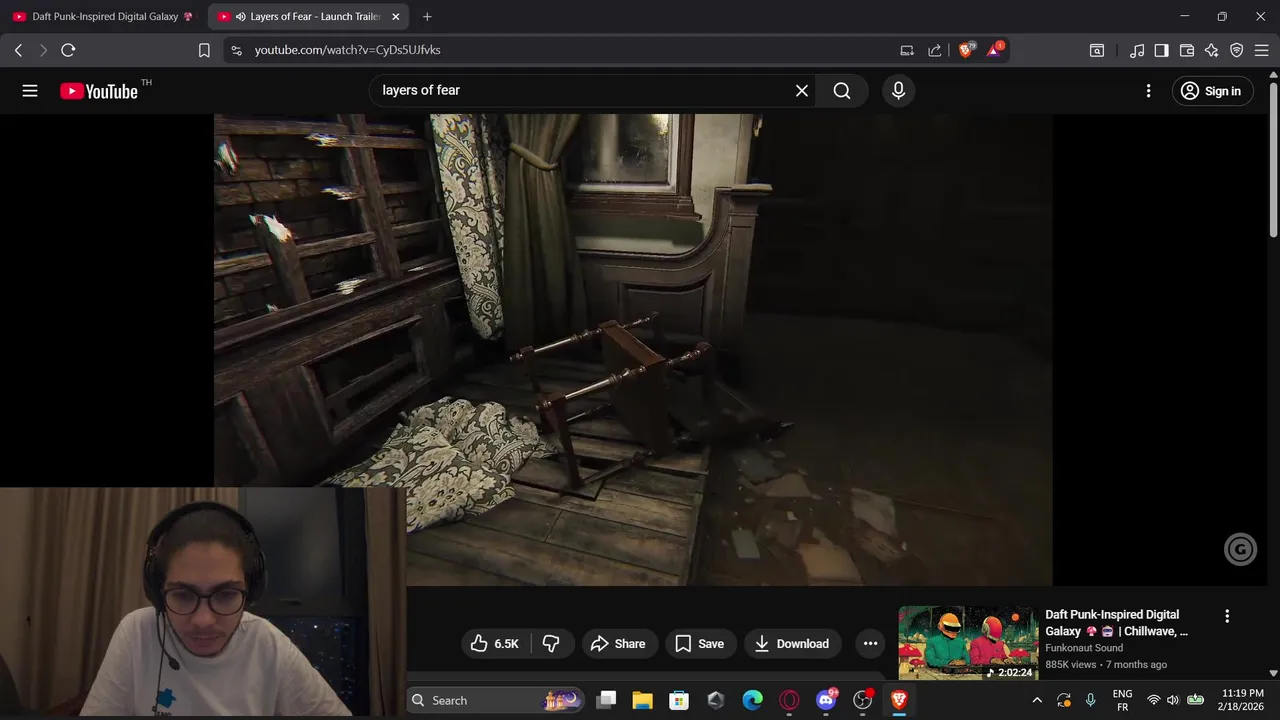Image resolution: width=1280 pixels, height=720 pixels.
Task: Open the Funkonaut Sound channel name
Action: 1084,648
